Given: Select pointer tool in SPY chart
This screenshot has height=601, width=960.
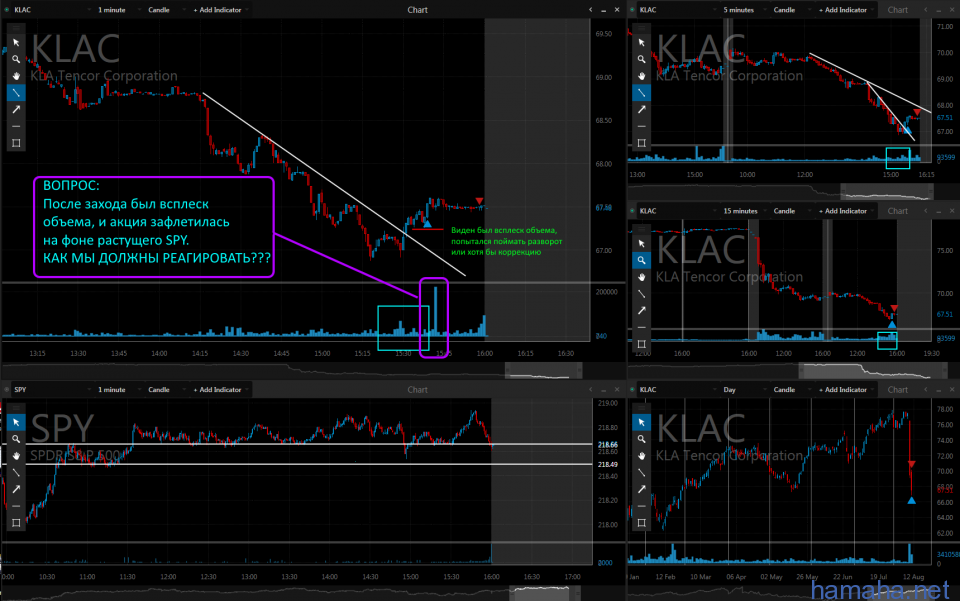Looking at the screenshot, I should pos(16,422).
